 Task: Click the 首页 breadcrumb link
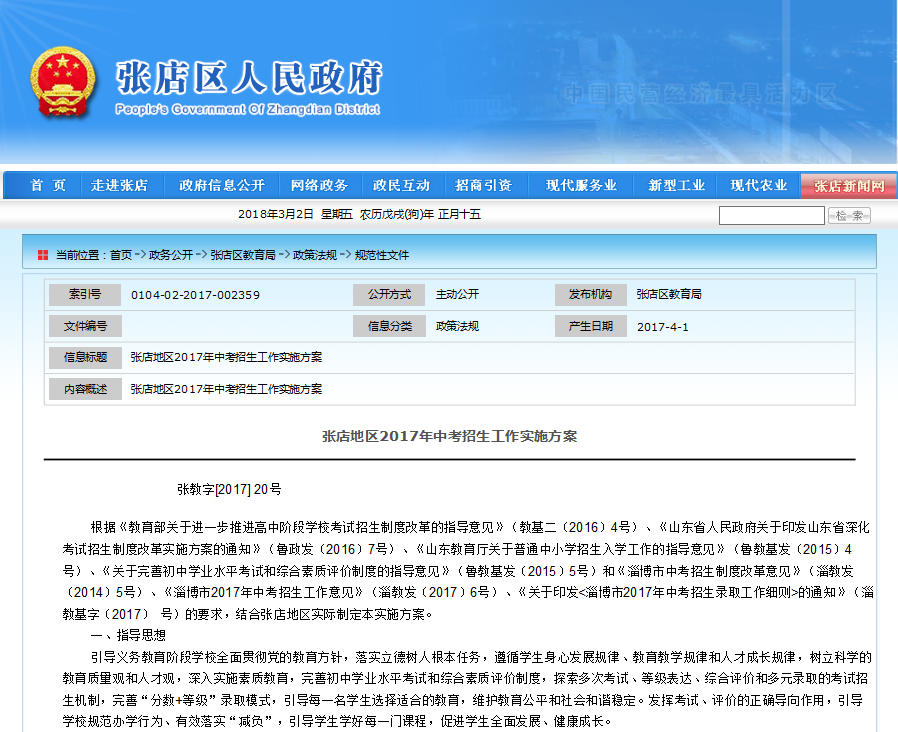[121, 255]
